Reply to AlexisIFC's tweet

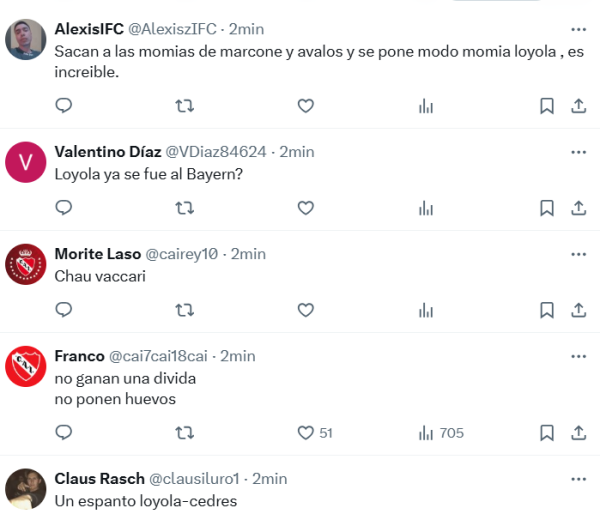click(x=63, y=106)
